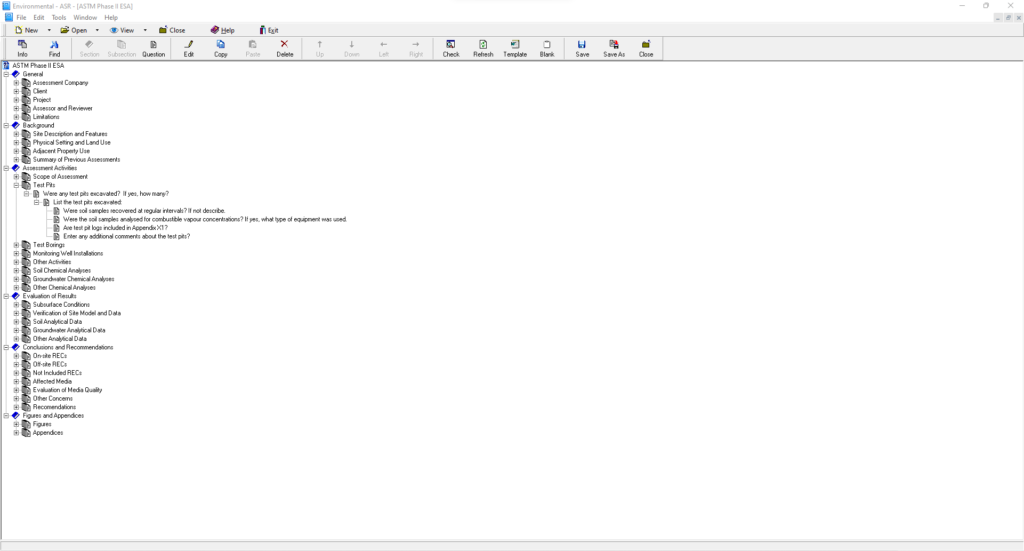Collapse the General section node
The width and height of the screenshot is (1024, 551).
[x=6, y=74]
